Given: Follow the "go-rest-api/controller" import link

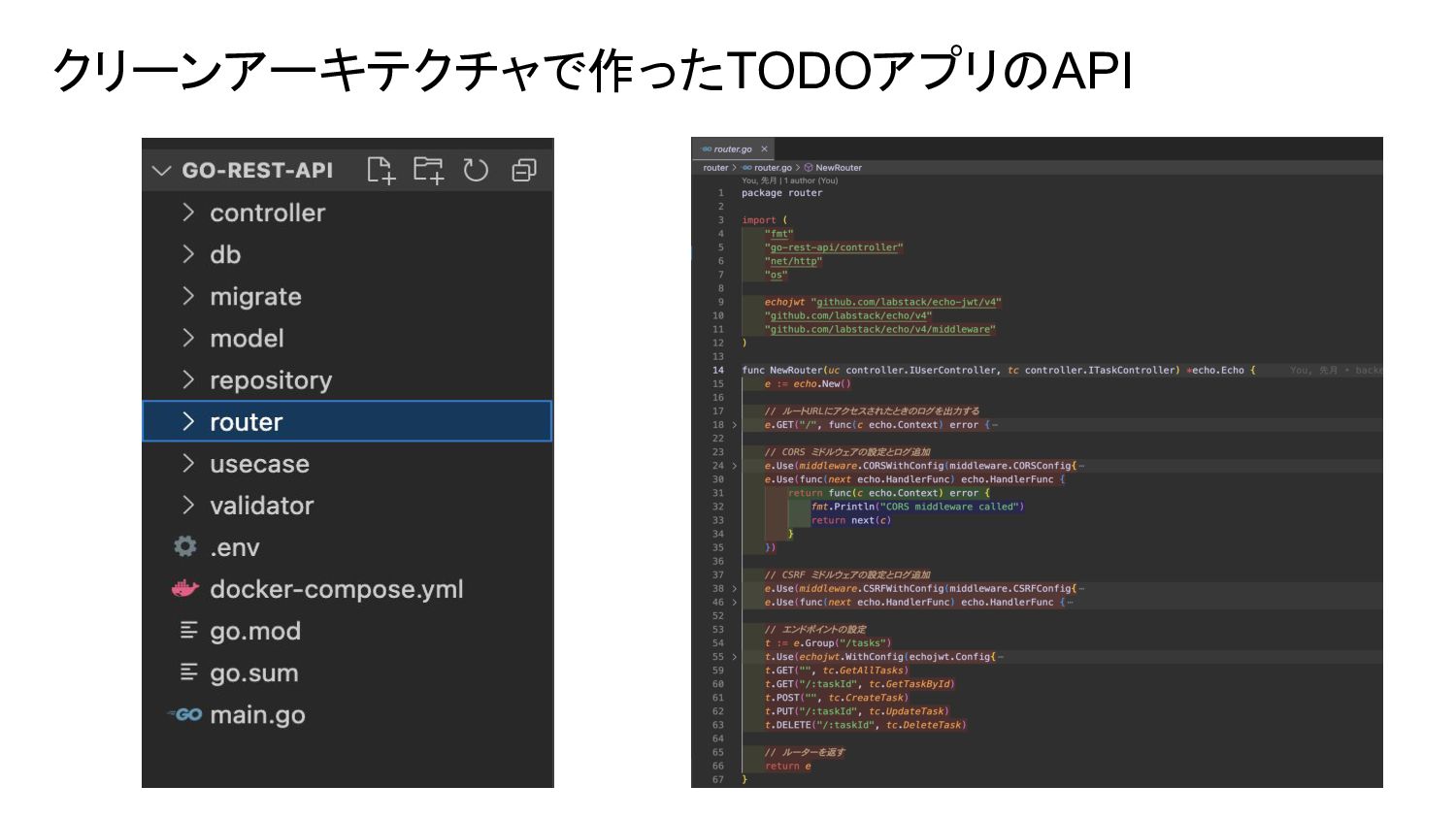Looking at the screenshot, I should 834,247.
